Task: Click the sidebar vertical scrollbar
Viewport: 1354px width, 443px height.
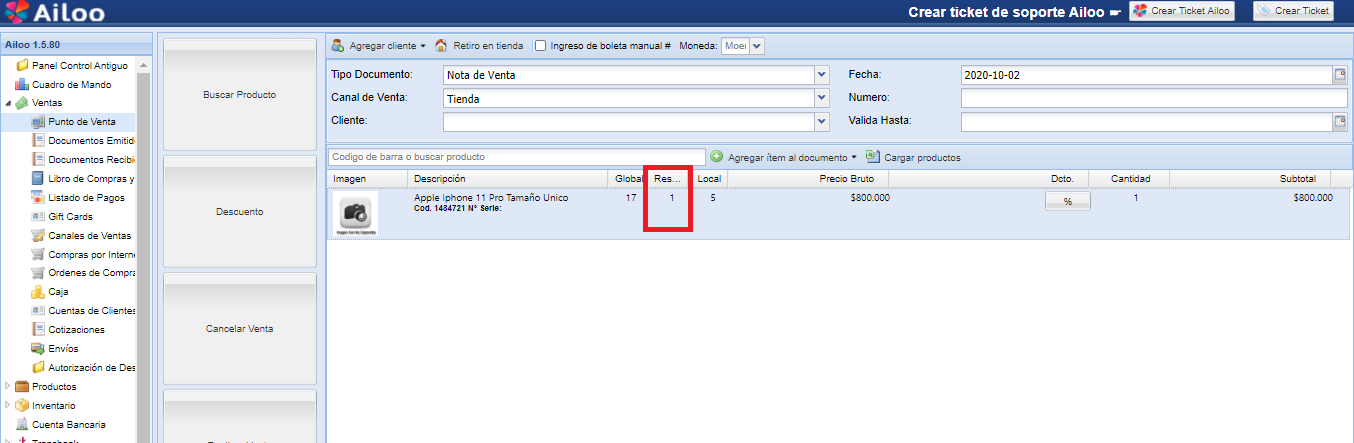Action: coord(143,250)
